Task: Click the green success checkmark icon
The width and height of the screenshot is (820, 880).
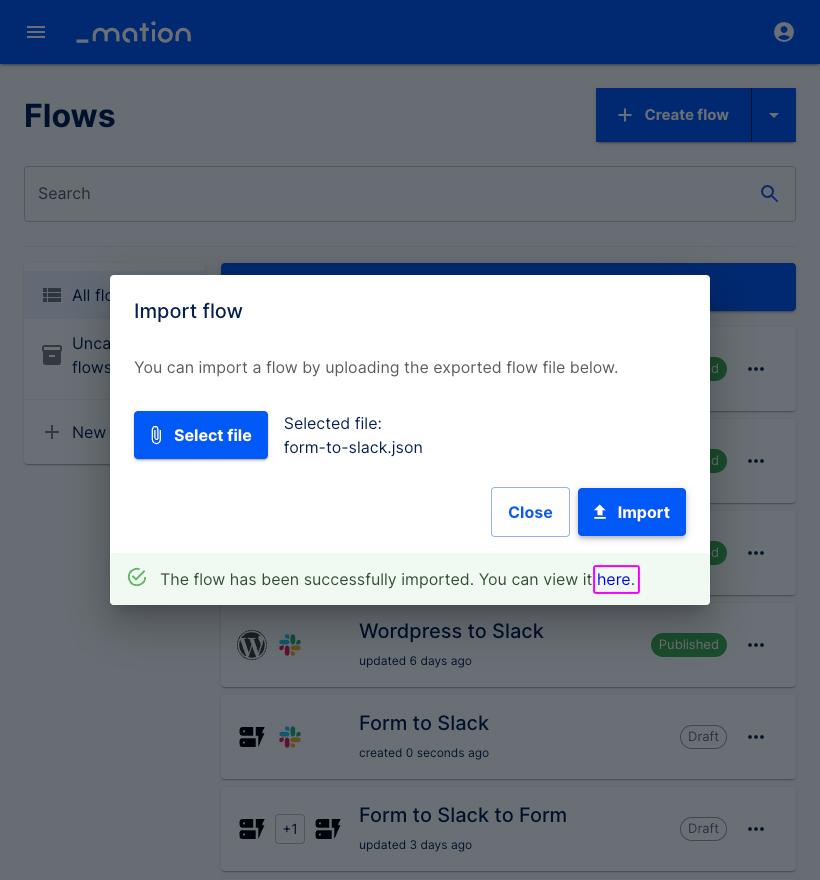Action: tap(137, 577)
